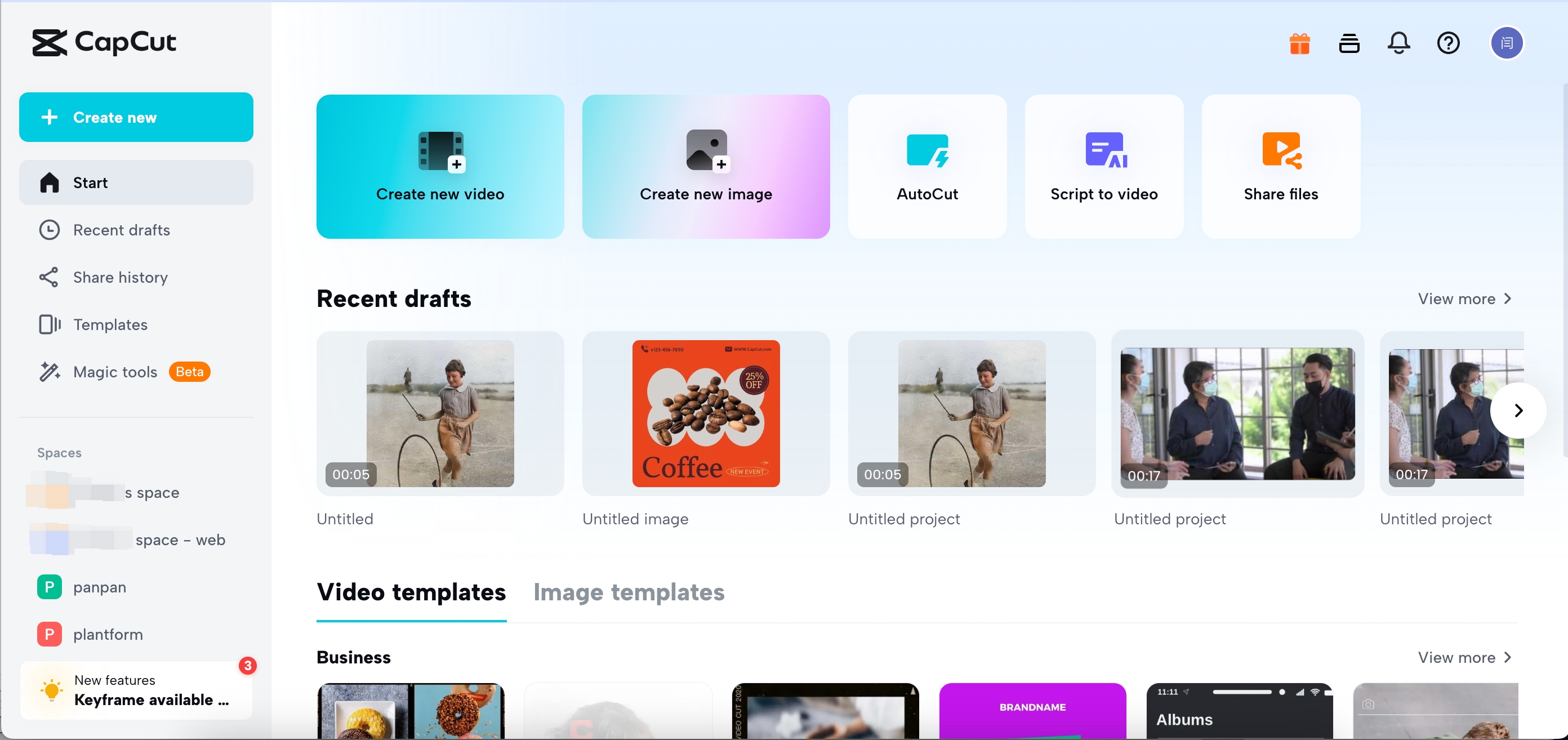The image size is (1568, 740).
Task: Open Templates from the sidebar
Action: (110, 324)
